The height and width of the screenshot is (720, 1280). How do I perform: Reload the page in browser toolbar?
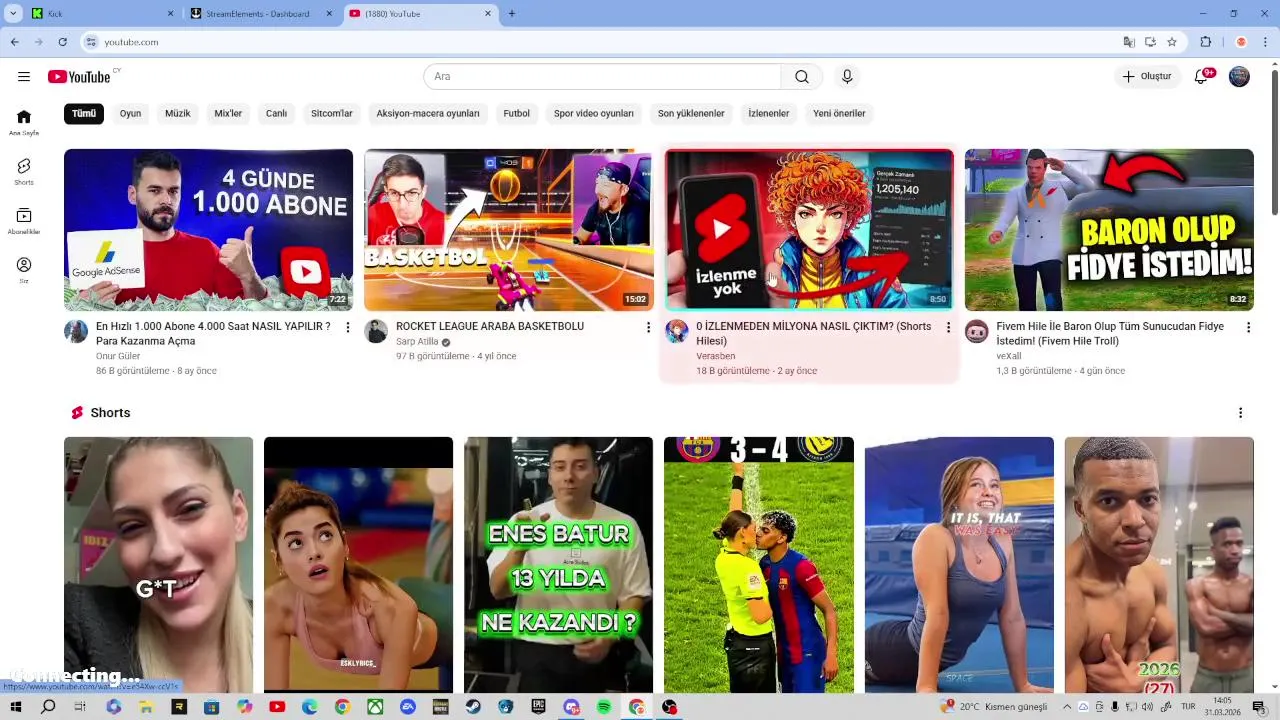pos(62,42)
